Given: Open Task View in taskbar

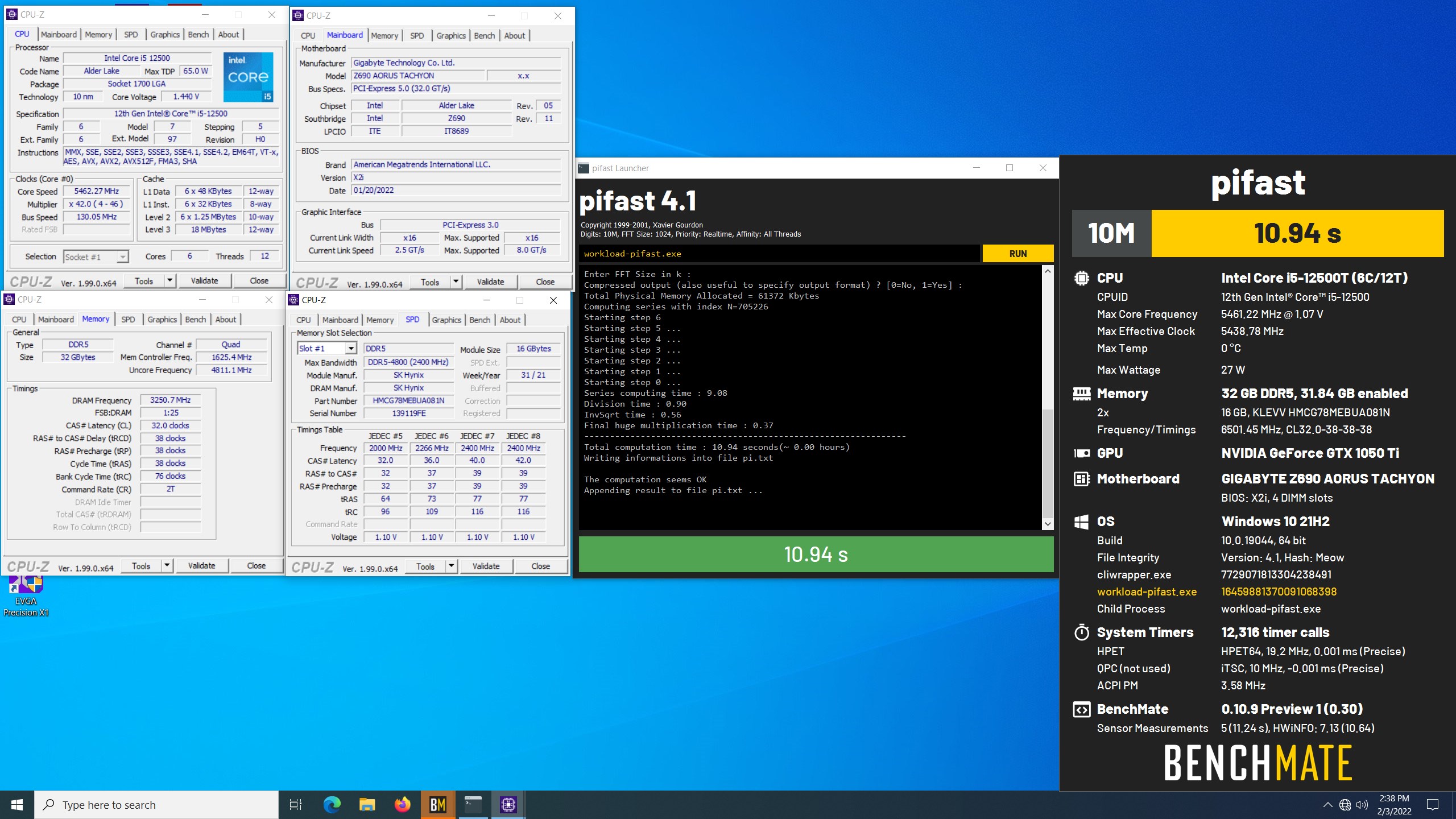Looking at the screenshot, I should [296, 805].
